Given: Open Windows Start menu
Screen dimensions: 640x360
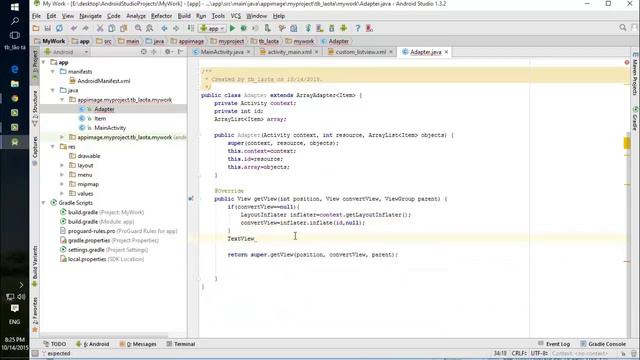Looking at the screenshot, I should pos(15,7).
